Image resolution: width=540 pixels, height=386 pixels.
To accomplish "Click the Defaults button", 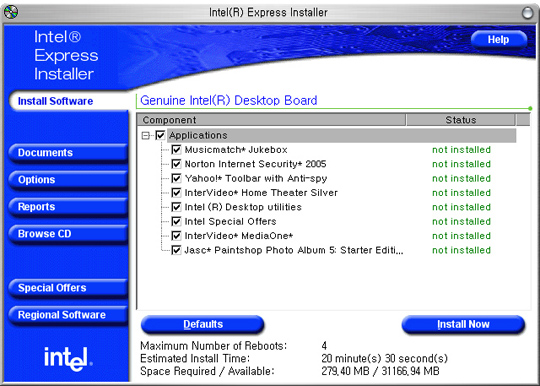I will coord(202,324).
